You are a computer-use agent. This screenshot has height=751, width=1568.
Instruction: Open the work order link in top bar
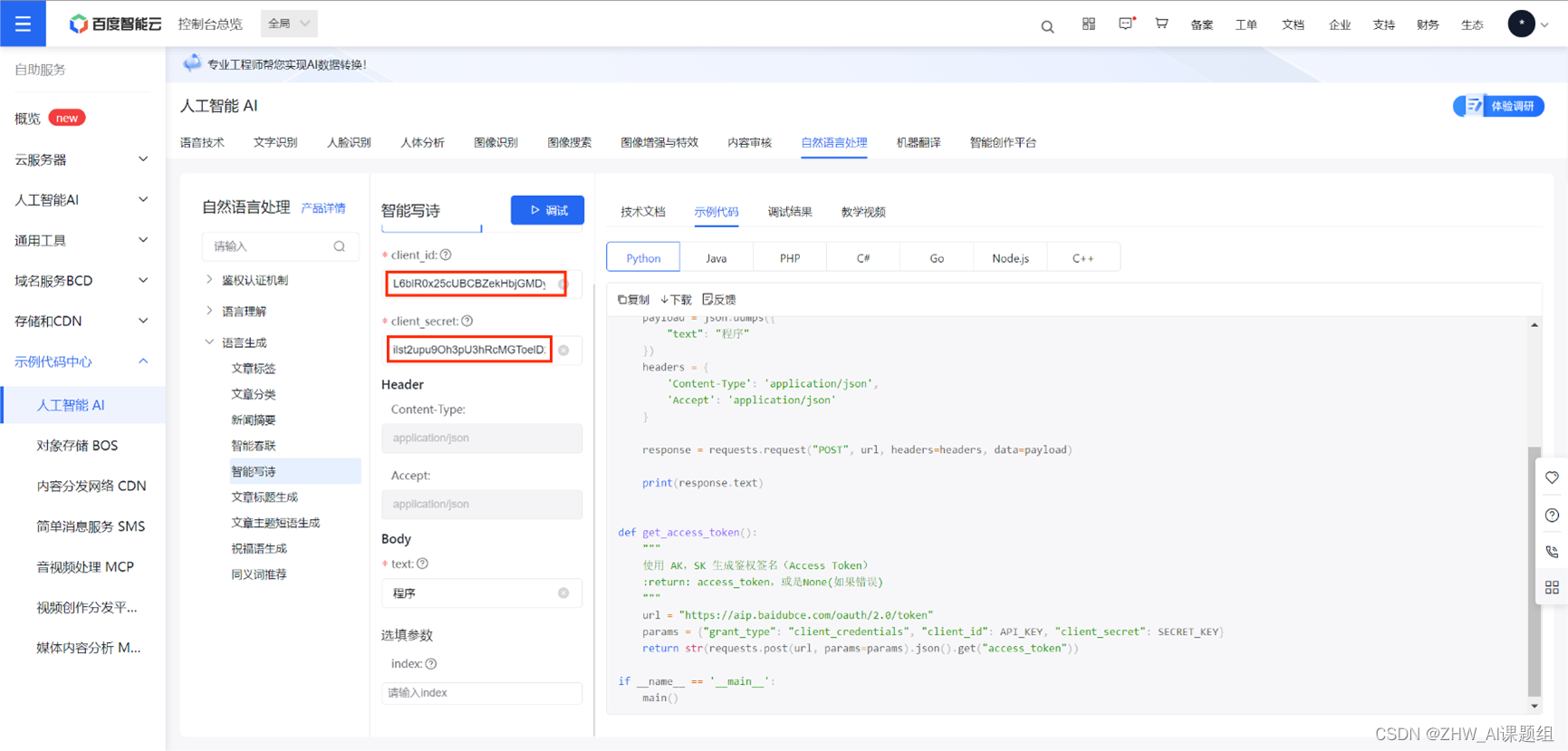[x=1246, y=25]
